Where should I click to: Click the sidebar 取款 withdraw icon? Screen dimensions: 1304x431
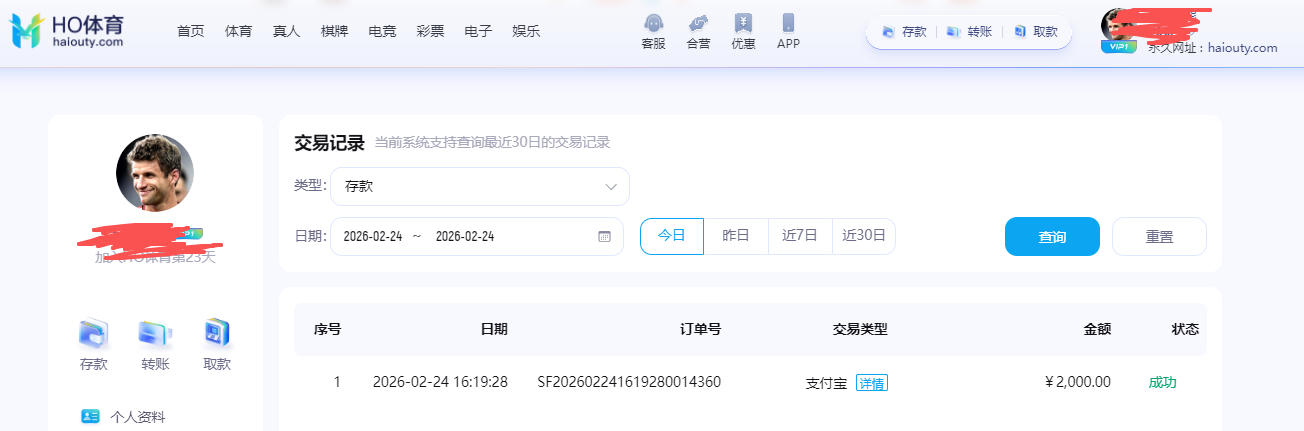tap(217, 333)
